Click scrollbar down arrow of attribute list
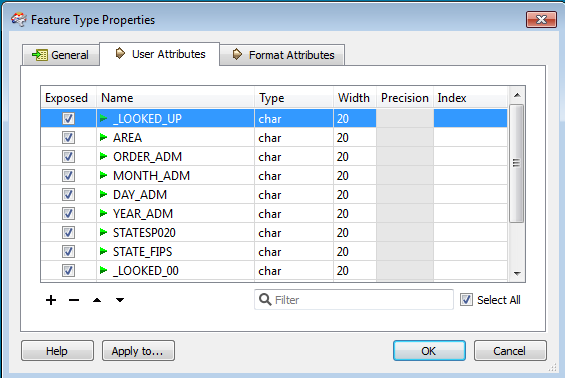This screenshot has width=565, height=378. click(x=517, y=274)
